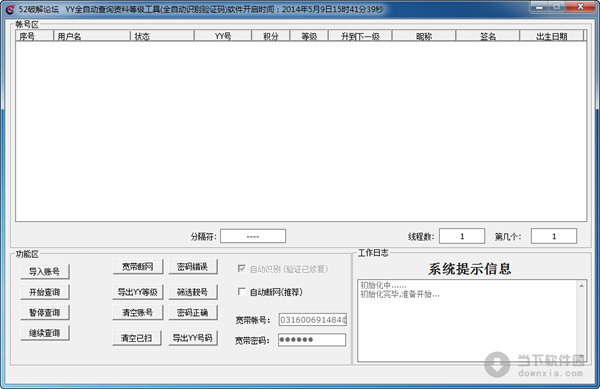Click the 线程数 input field
The height and width of the screenshot is (389, 600).
pyautogui.click(x=462, y=236)
